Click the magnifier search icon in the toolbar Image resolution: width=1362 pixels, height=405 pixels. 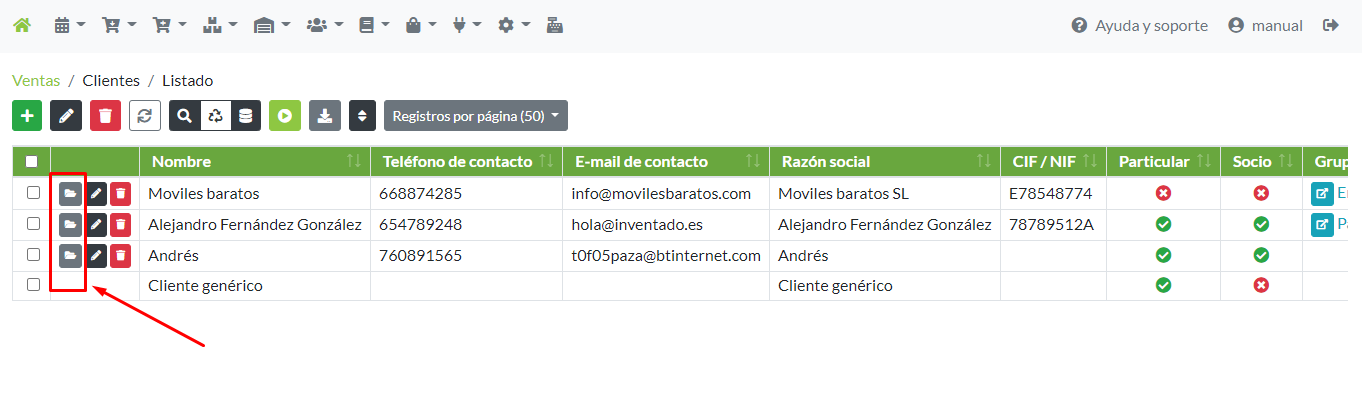(x=185, y=116)
